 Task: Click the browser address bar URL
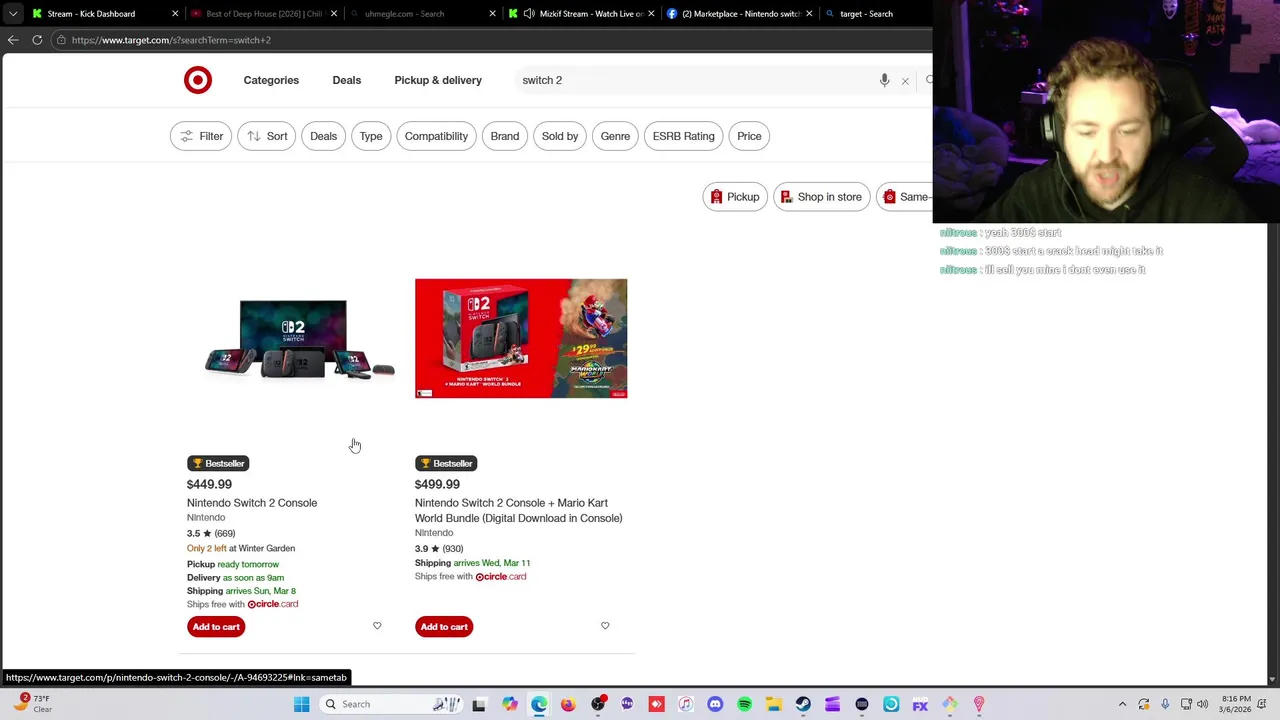click(x=171, y=40)
